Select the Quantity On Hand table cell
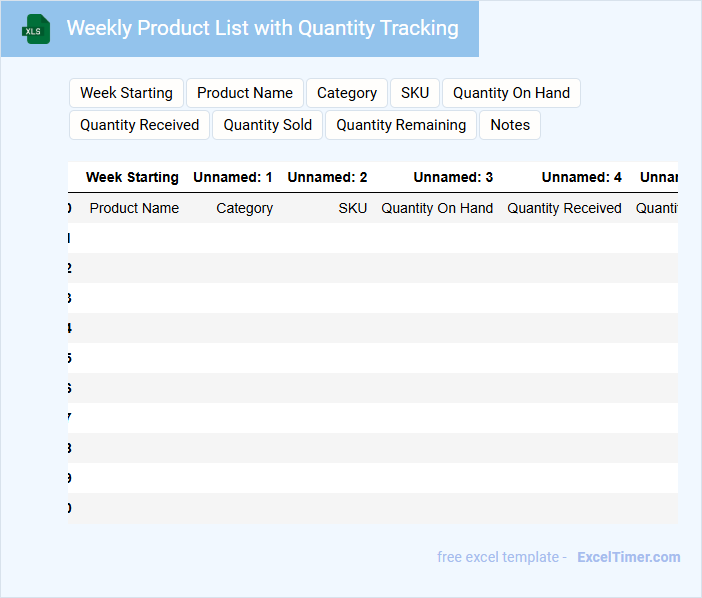The width and height of the screenshot is (702, 598). pos(437,208)
